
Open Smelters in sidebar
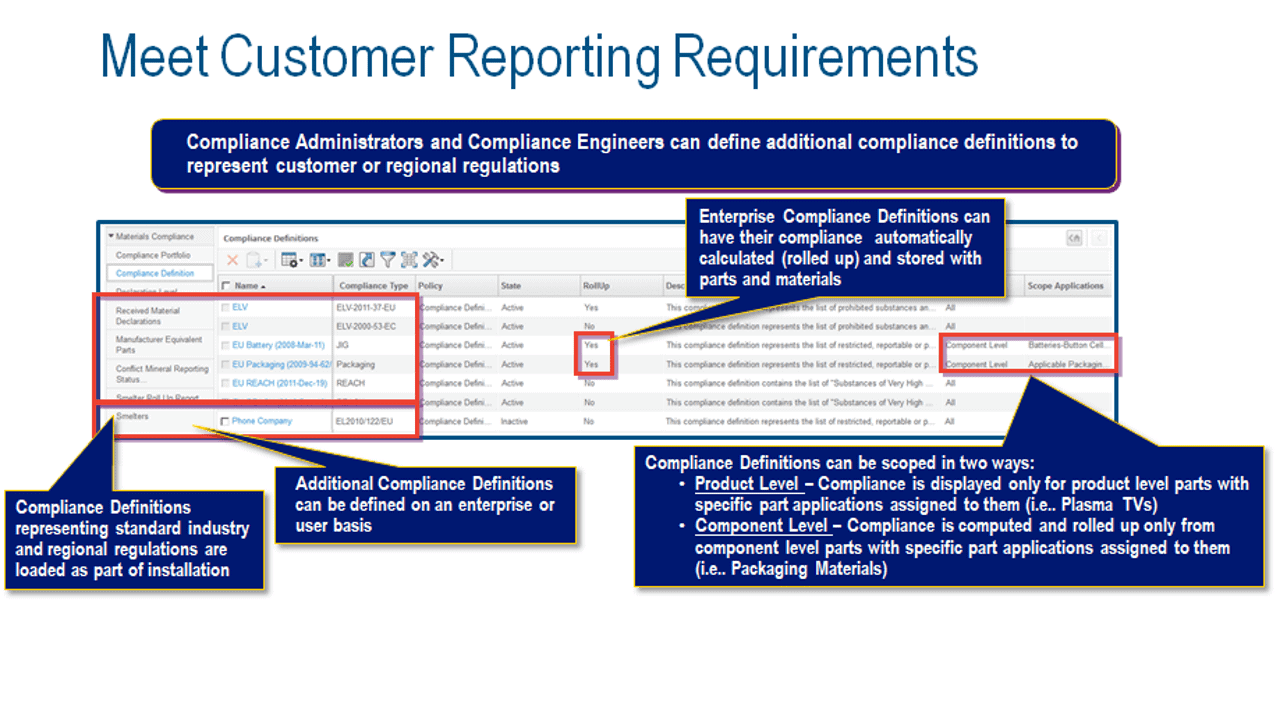[x=132, y=417]
